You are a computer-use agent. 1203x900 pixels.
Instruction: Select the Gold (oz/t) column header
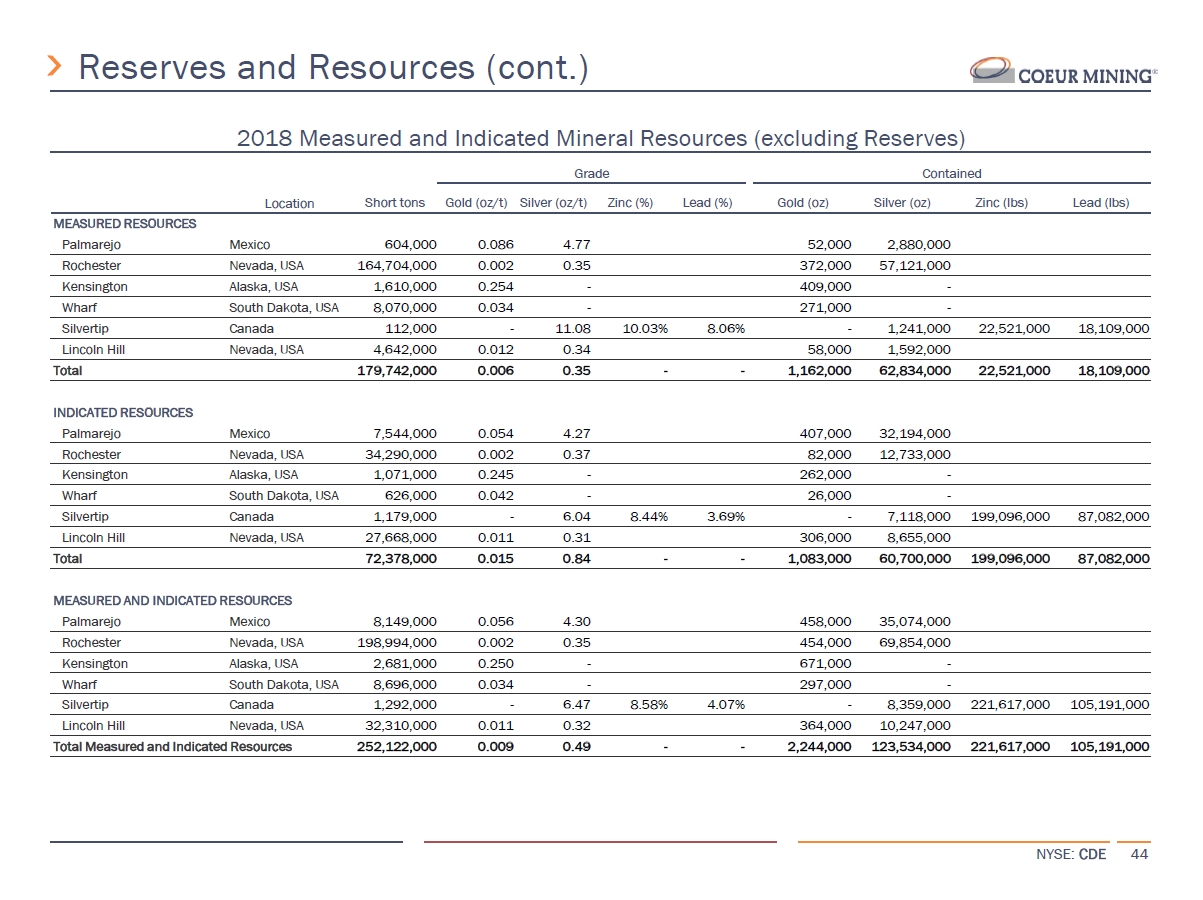click(x=476, y=203)
